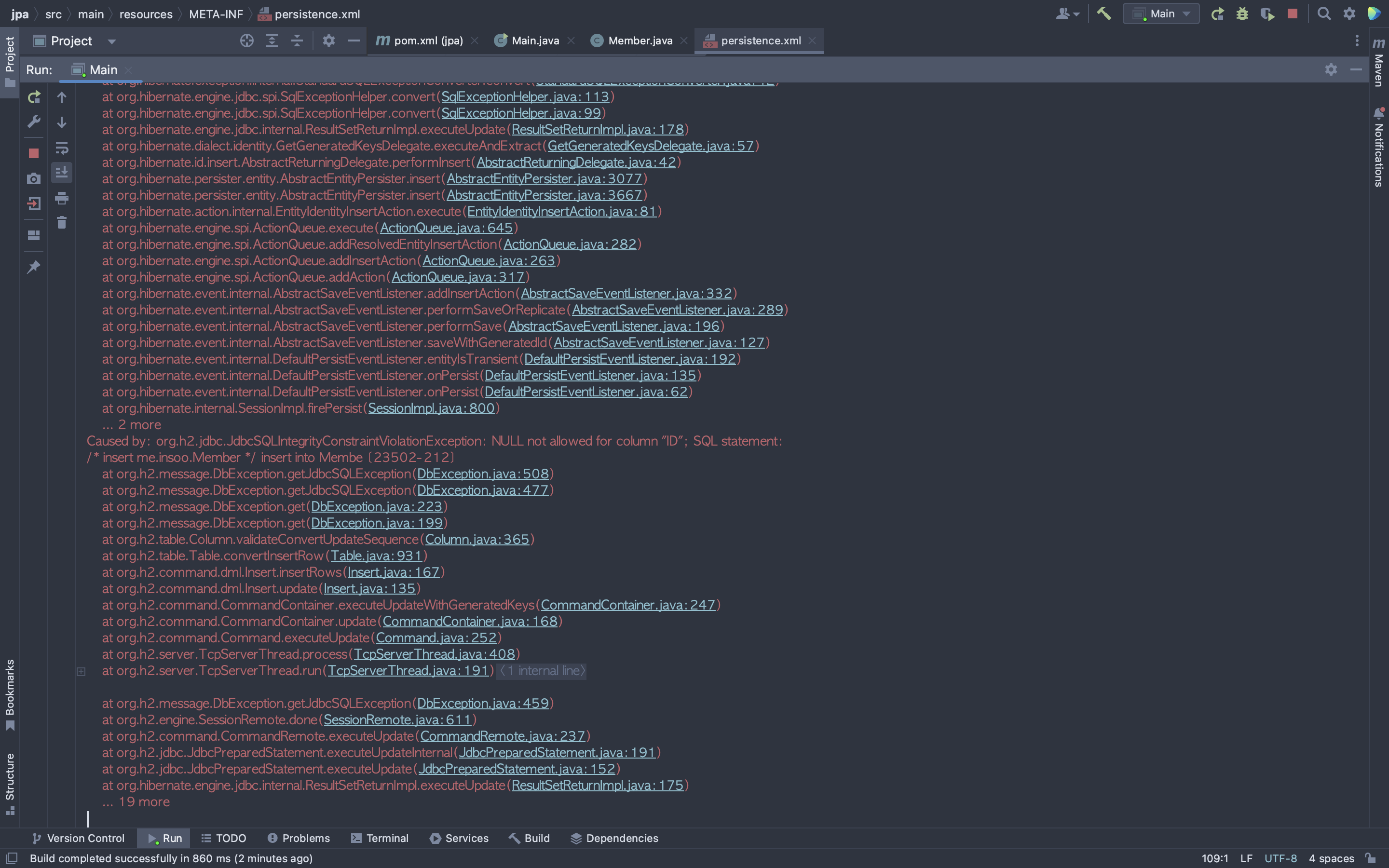Pin the Run tab with the pin icon
Viewport: 1389px width, 868px height.
(34, 267)
